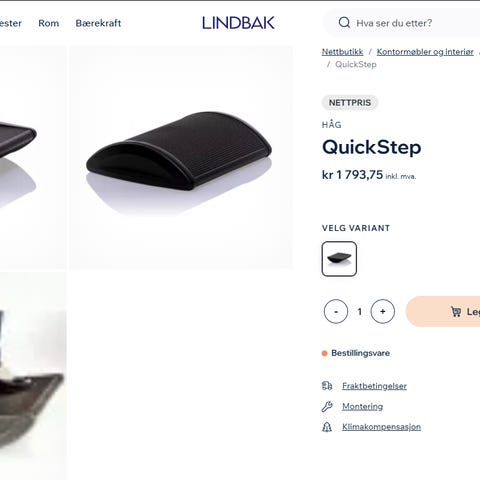Open the Nettbutikk breadcrumb link
This screenshot has width=480, height=480.
(342, 52)
